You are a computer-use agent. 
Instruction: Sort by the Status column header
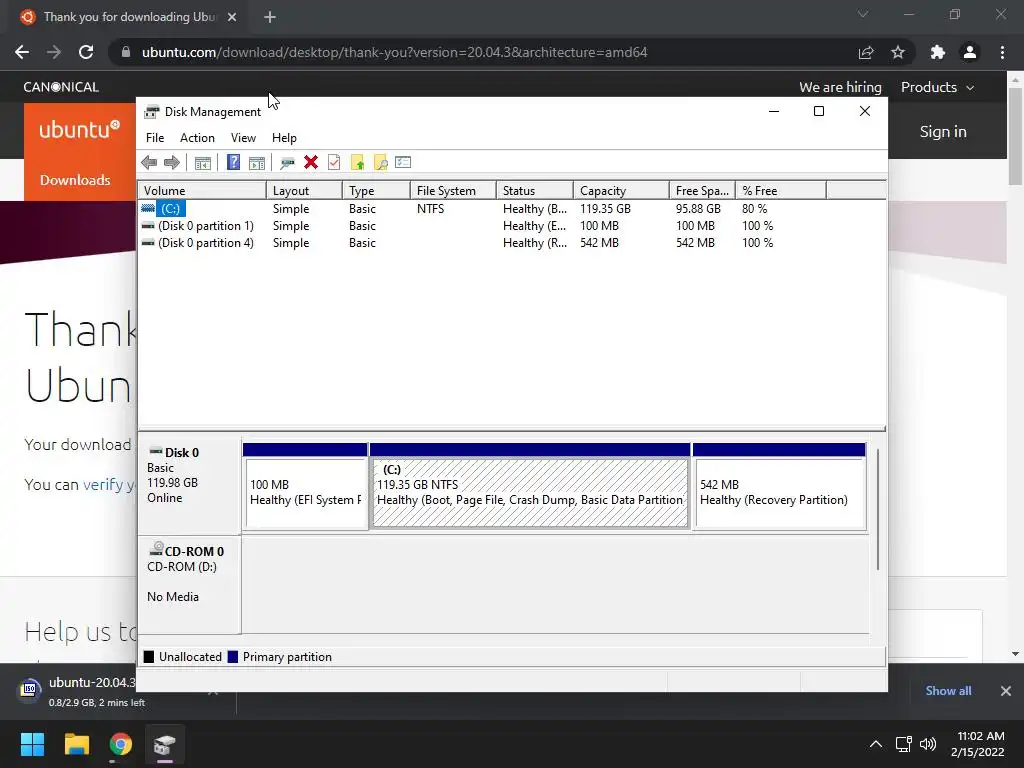[535, 191]
